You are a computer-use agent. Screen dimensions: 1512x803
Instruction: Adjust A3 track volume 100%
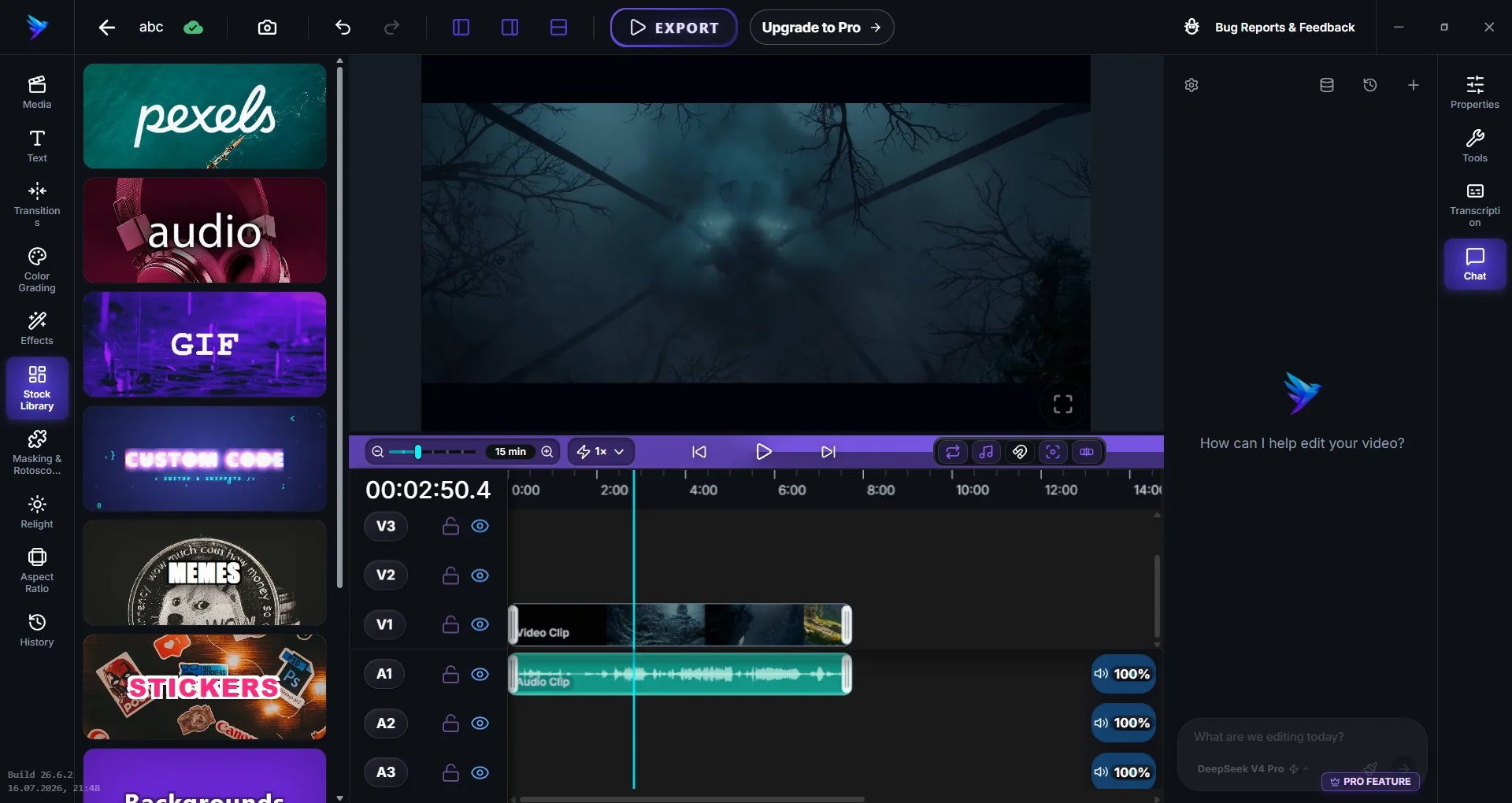pyautogui.click(x=1123, y=772)
